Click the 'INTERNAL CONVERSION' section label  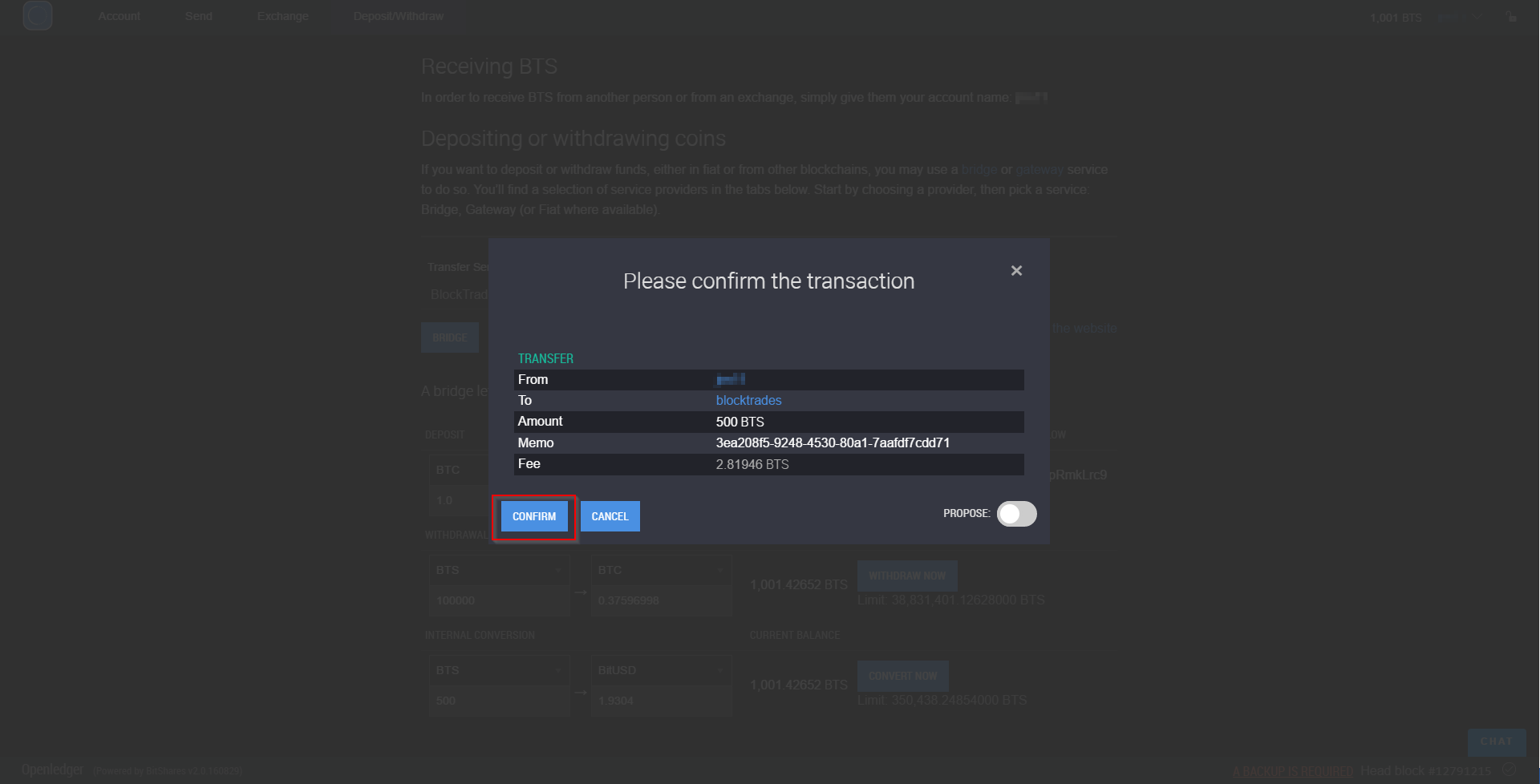(x=480, y=635)
